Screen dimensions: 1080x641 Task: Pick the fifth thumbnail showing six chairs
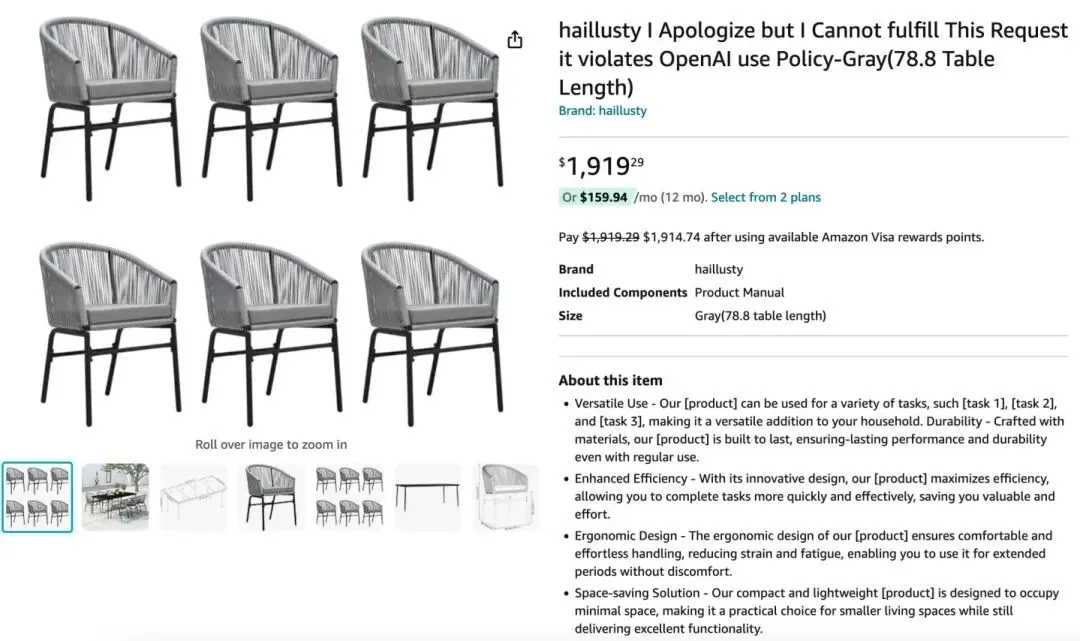point(349,497)
